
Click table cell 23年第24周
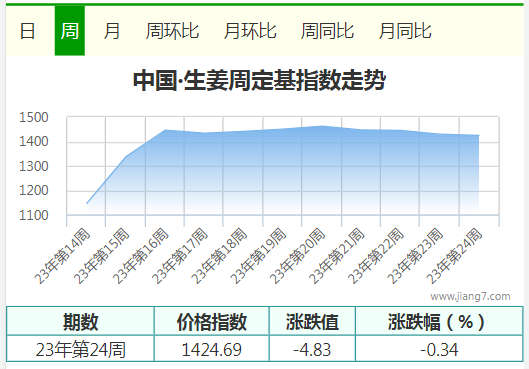[80, 349]
